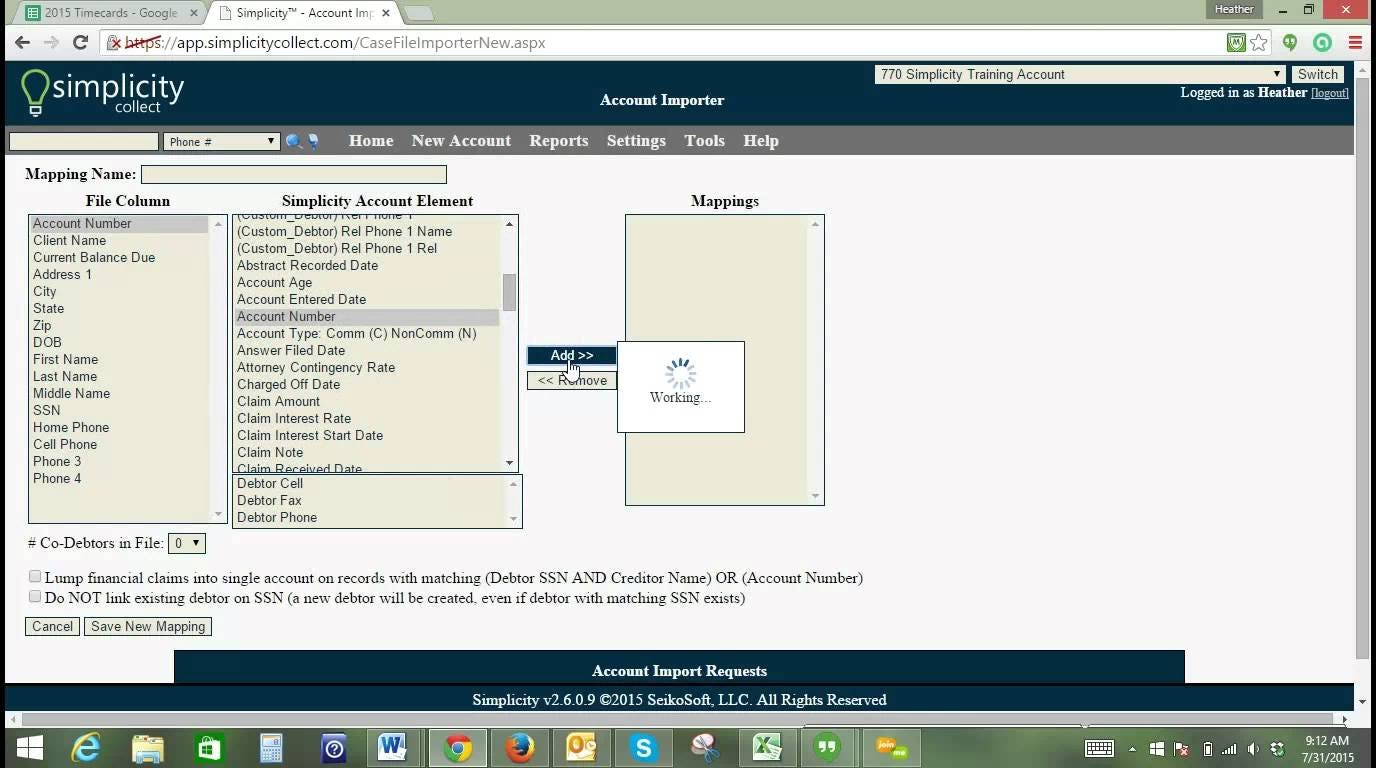
Task: Click the down arrow of the Debtor phone list
Action: coord(514,518)
